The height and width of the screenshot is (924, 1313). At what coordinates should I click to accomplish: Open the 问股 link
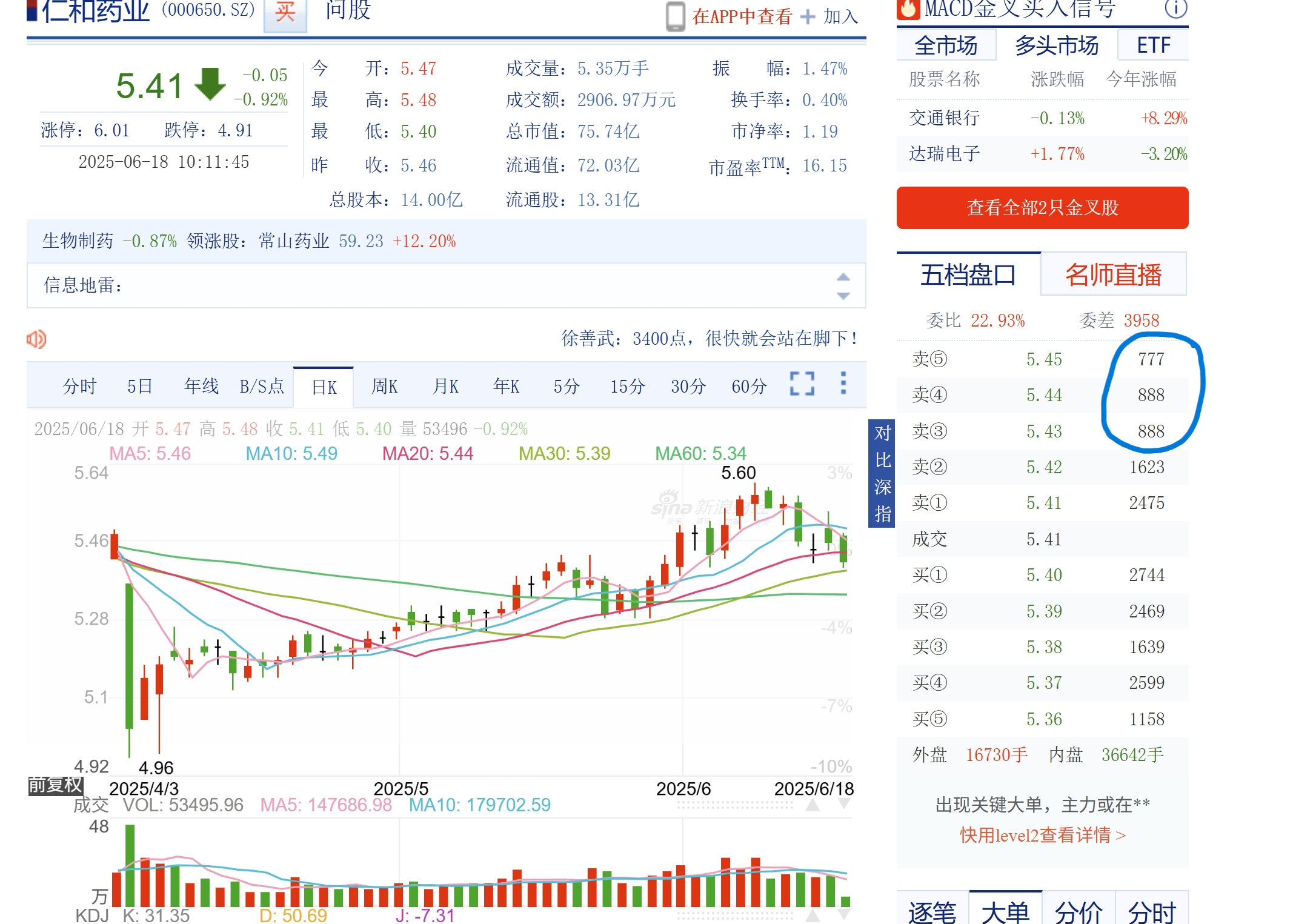pyautogui.click(x=348, y=10)
